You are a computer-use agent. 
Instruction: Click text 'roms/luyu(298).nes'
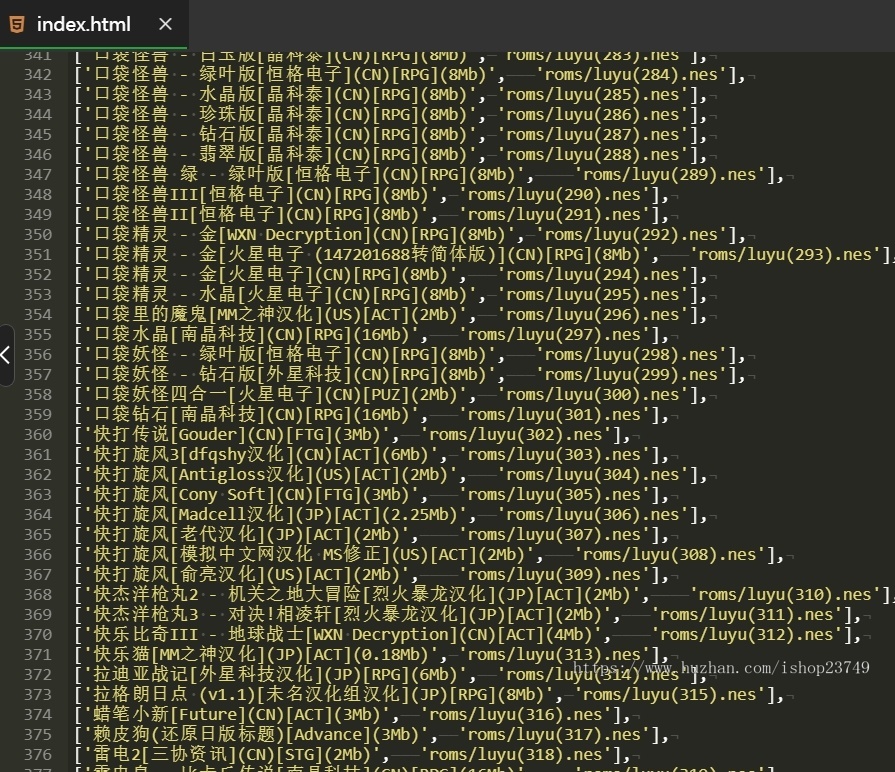(x=631, y=354)
